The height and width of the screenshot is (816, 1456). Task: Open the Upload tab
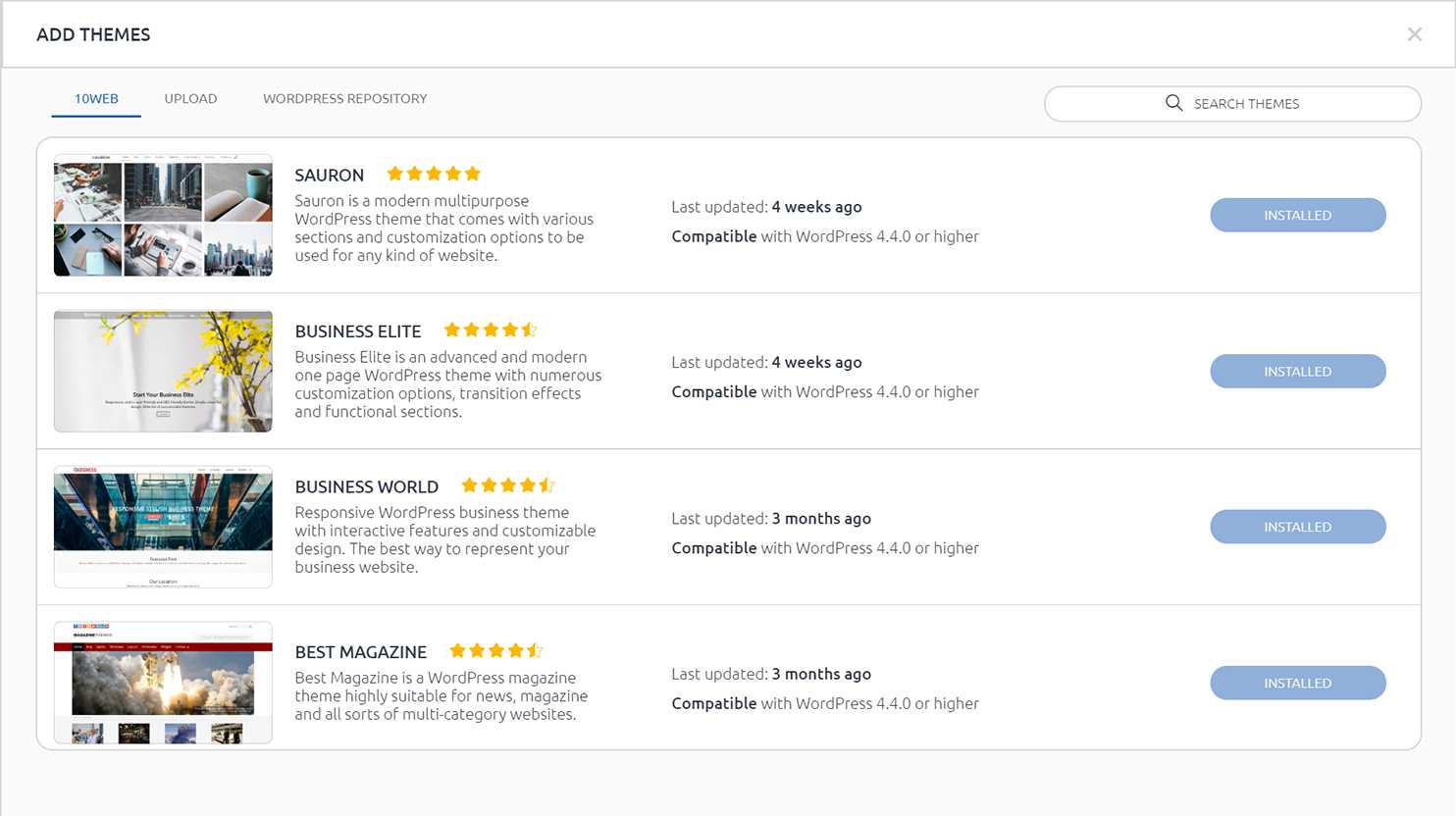190,99
